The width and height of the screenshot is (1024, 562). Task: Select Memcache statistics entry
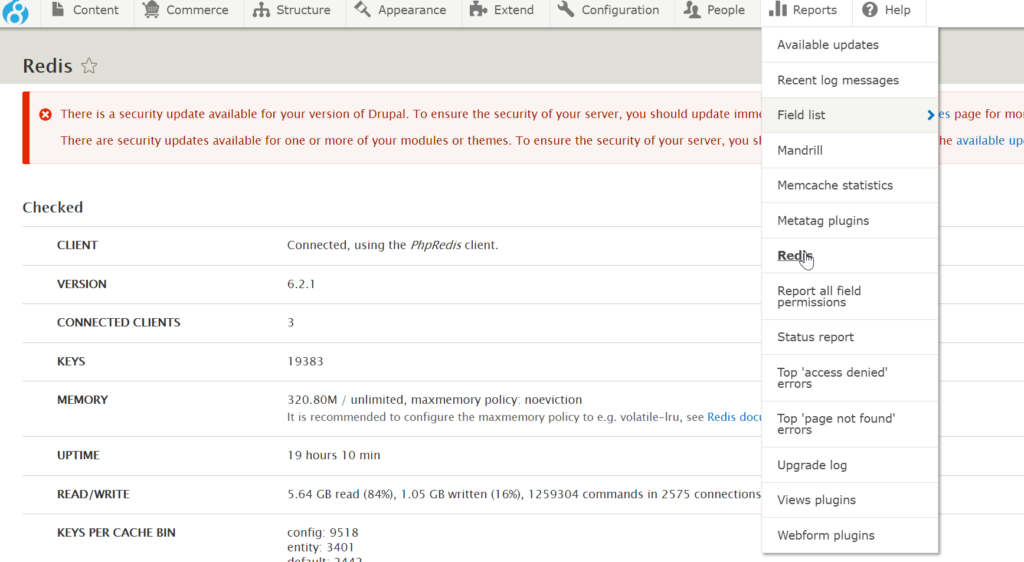850,185
